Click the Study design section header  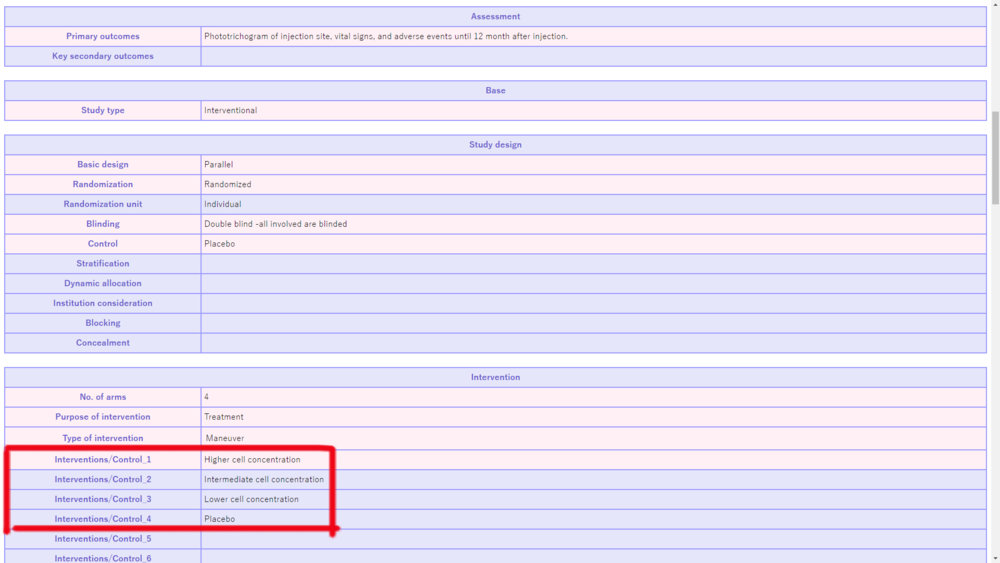pyautogui.click(x=495, y=144)
